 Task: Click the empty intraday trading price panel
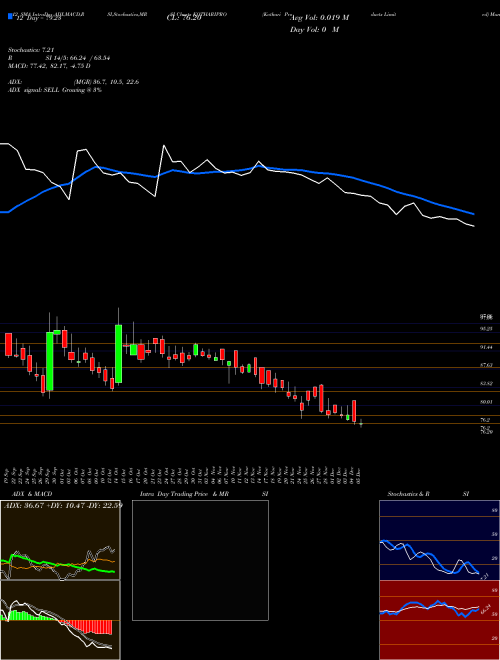click(x=200, y=560)
